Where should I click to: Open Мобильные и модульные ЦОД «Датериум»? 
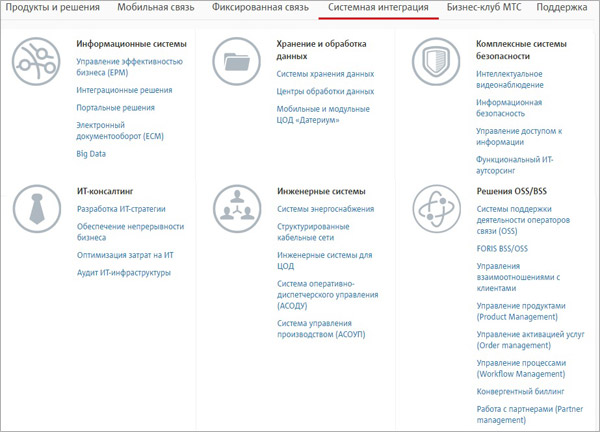point(323,114)
